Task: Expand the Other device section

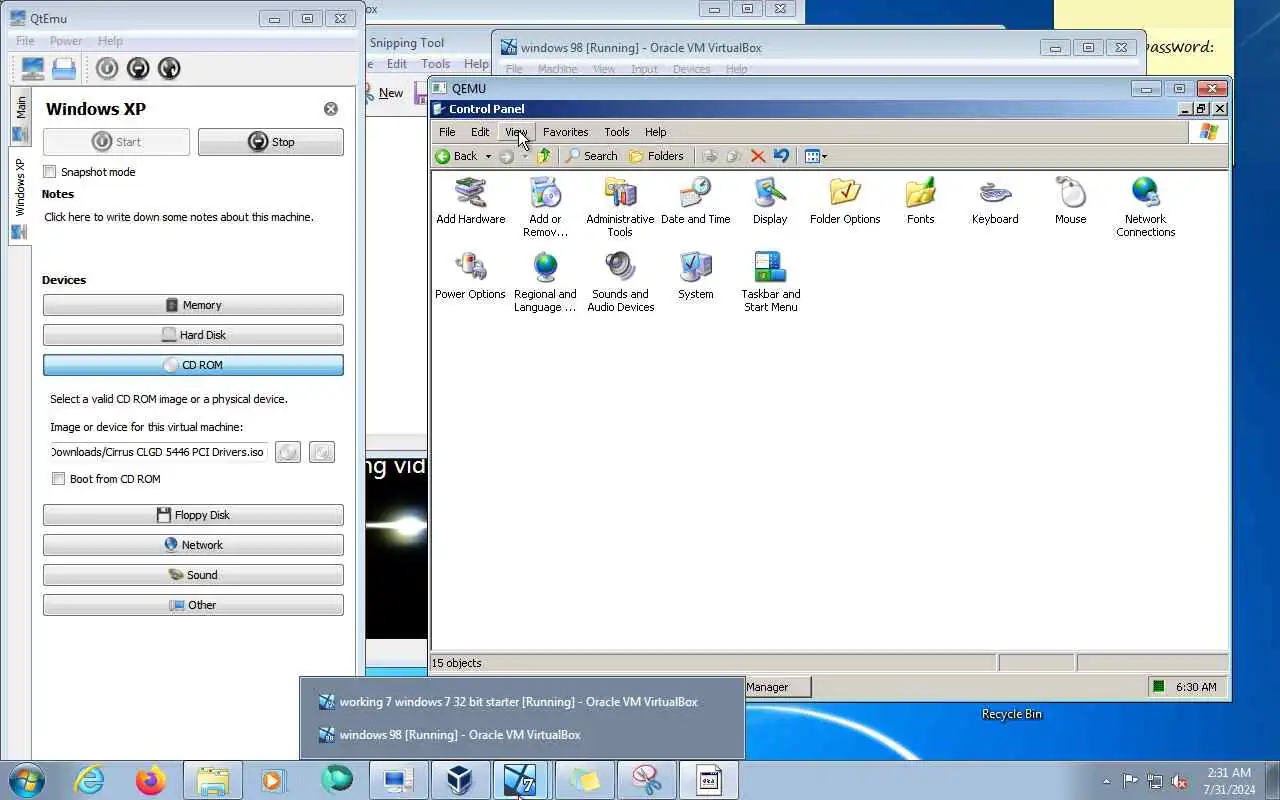Action: [x=193, y=605]
